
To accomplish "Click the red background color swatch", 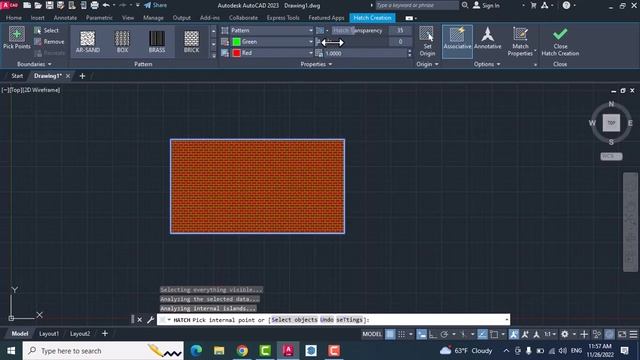I will click(x=236, y=53).
